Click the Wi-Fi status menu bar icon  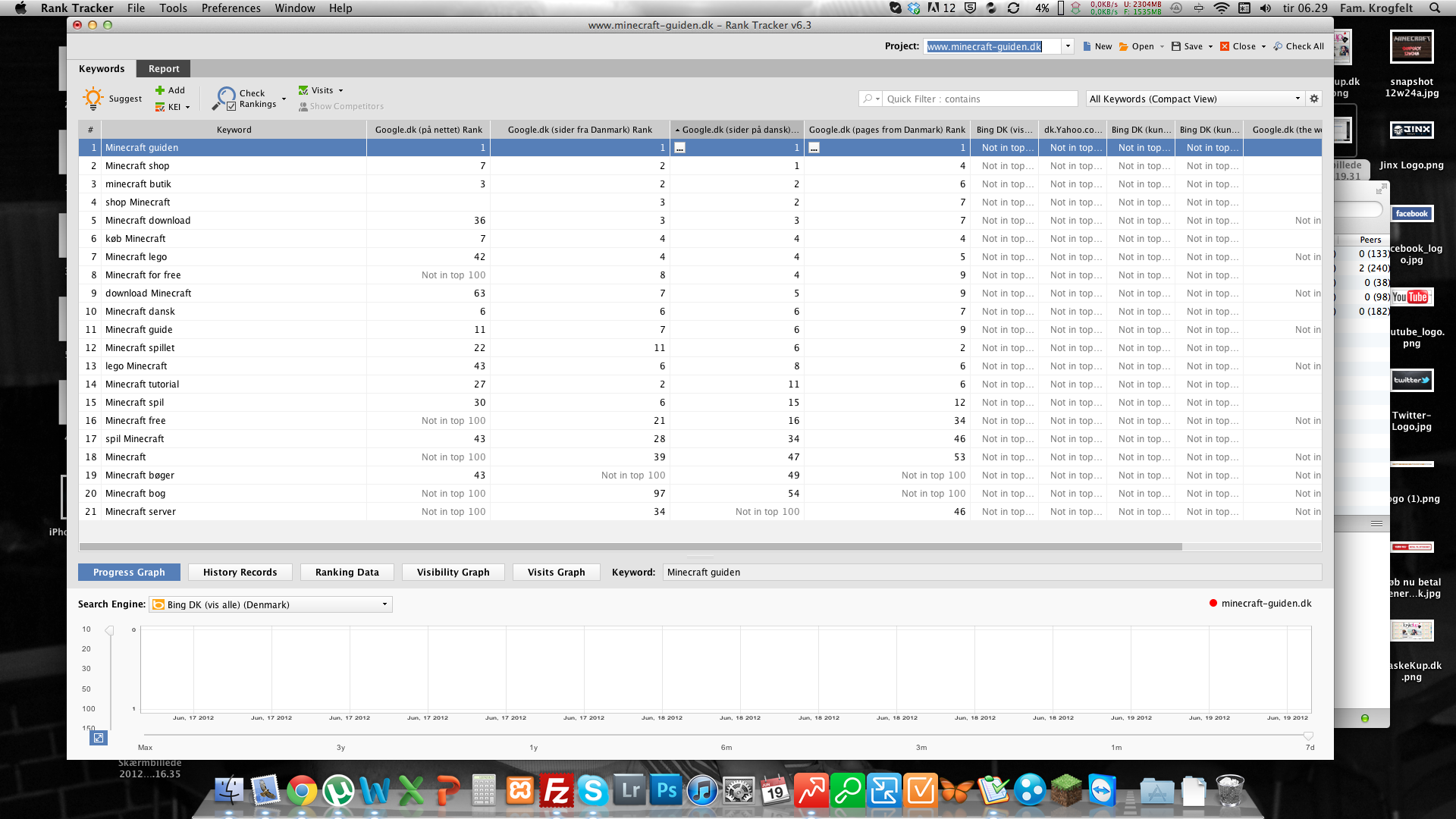click(1221, 8)
